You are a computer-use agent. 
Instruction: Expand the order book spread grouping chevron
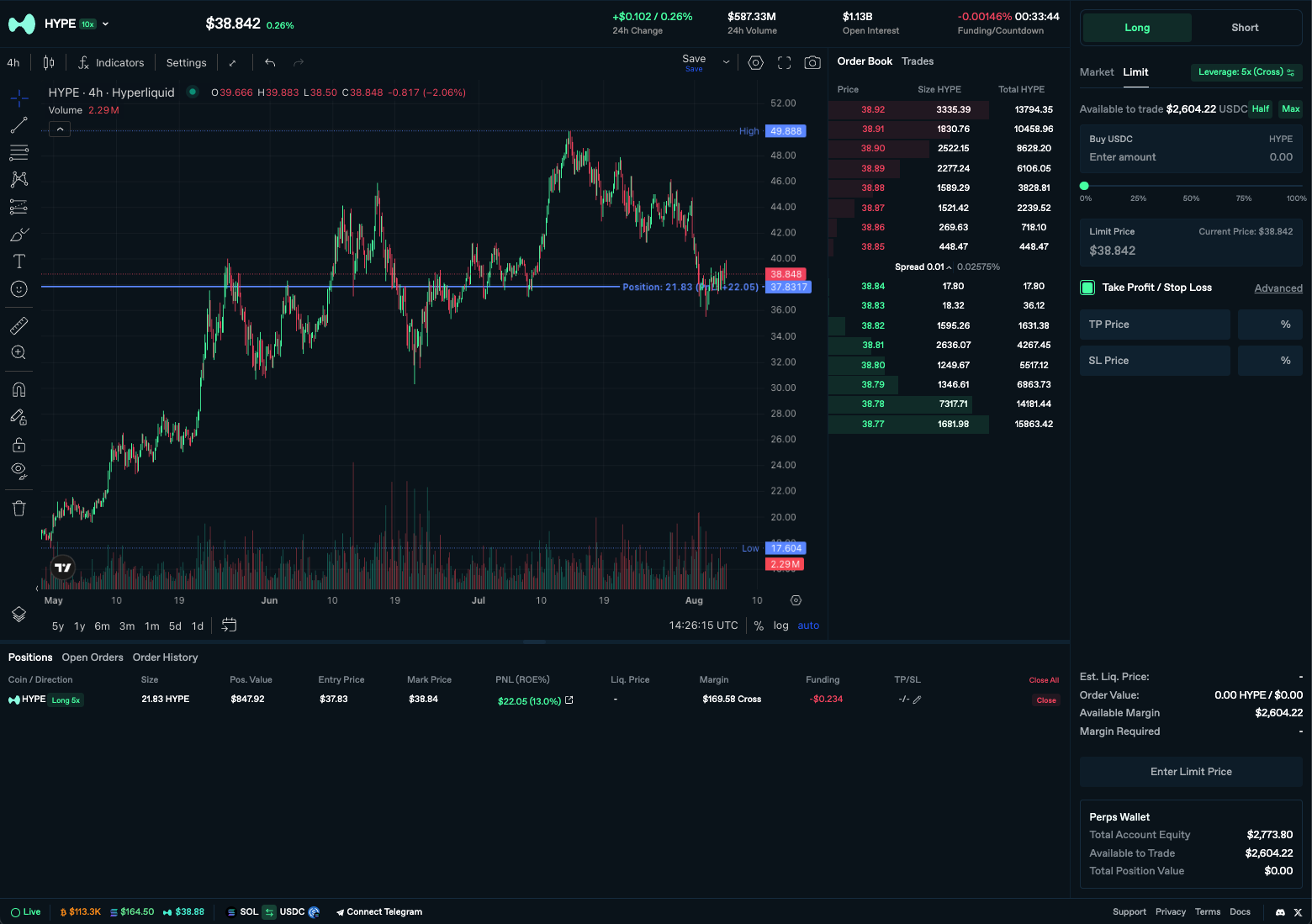click(950, 267)
